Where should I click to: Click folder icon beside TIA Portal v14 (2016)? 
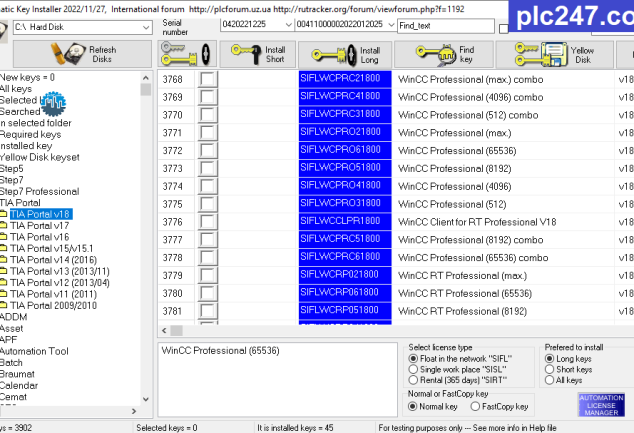pos(4,259)
